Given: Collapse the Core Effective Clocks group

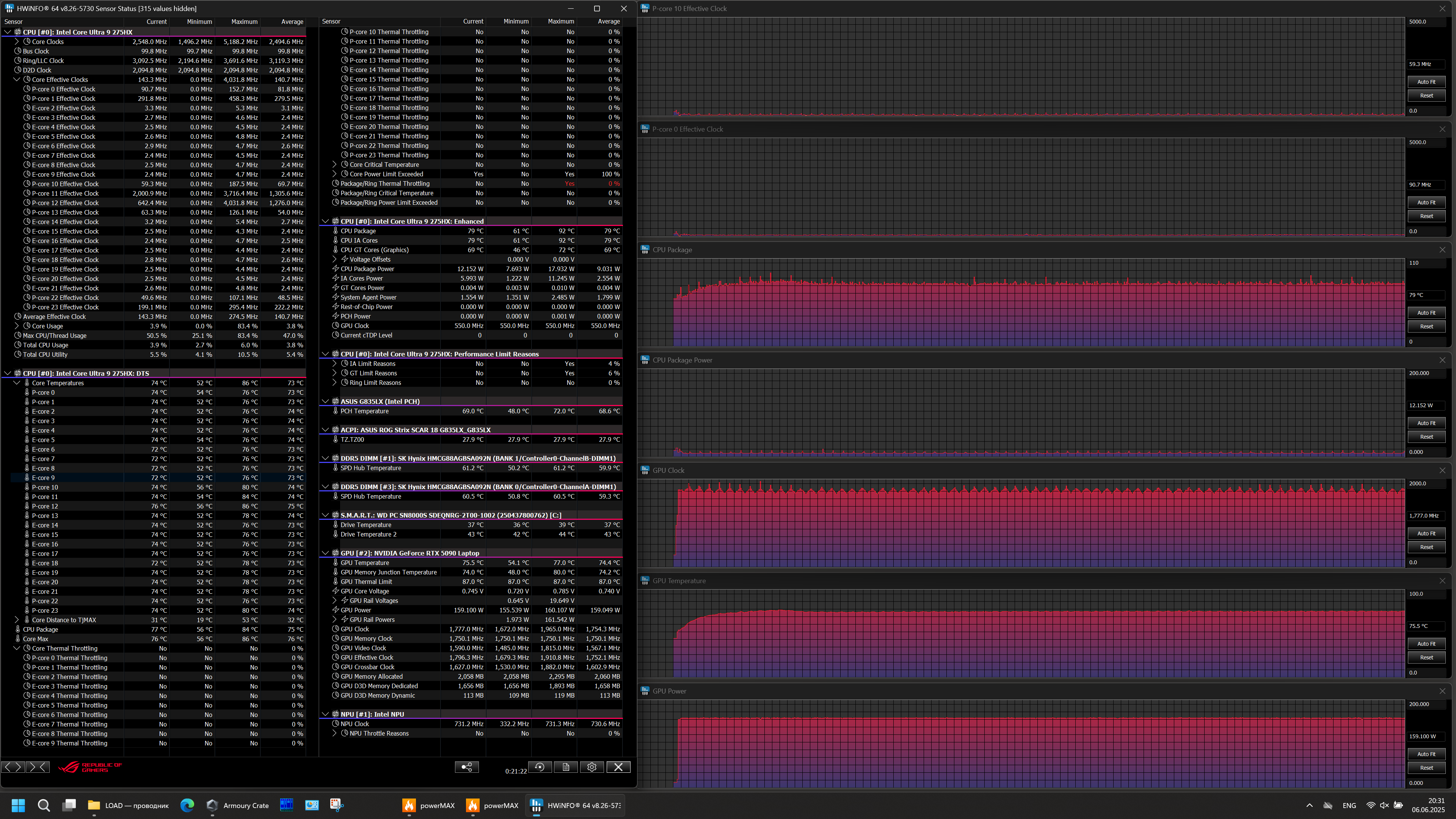Looking at the screenshot, I should [x=17, y=80].
